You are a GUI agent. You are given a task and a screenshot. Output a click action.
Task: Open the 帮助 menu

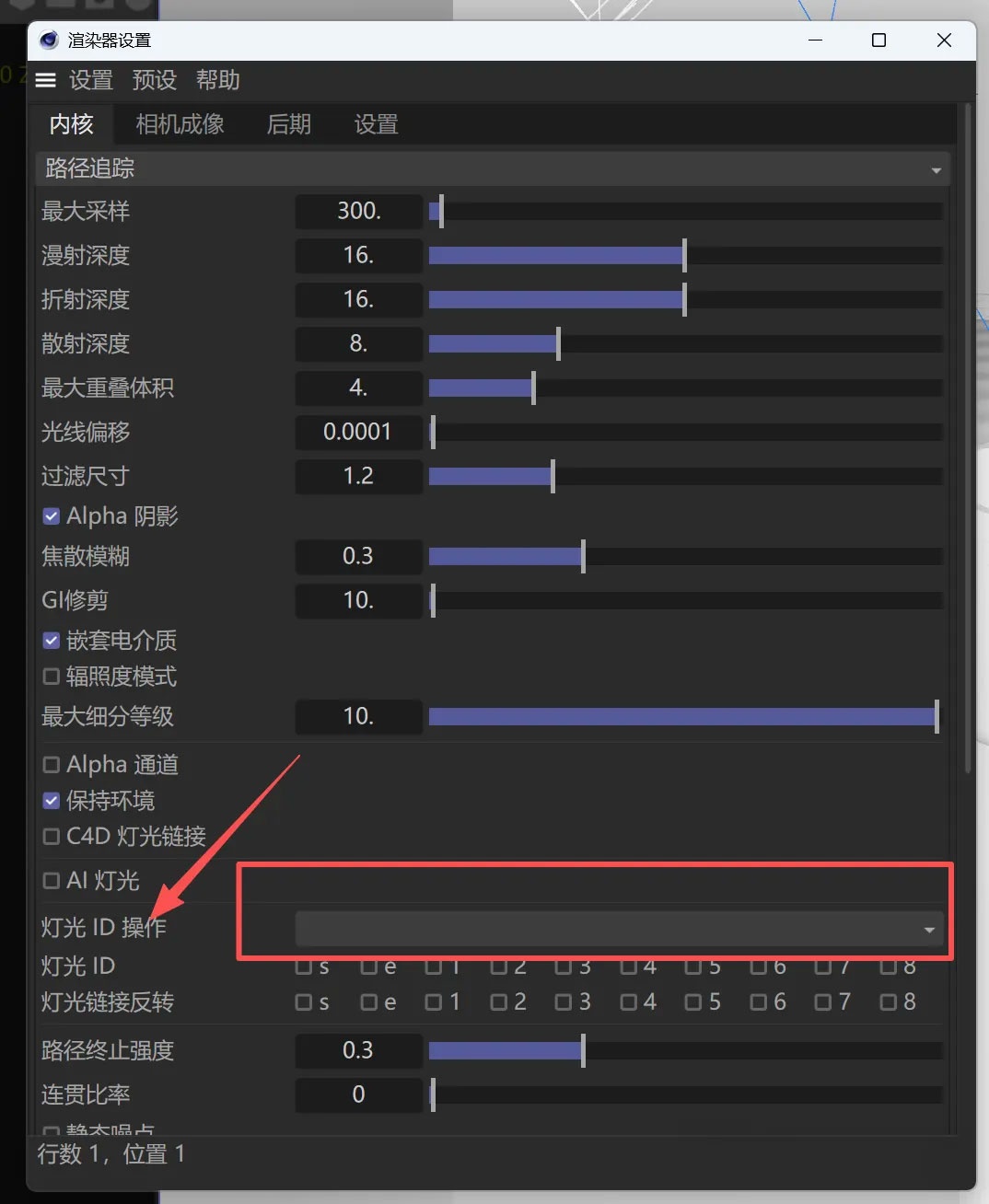pos(217,81)
